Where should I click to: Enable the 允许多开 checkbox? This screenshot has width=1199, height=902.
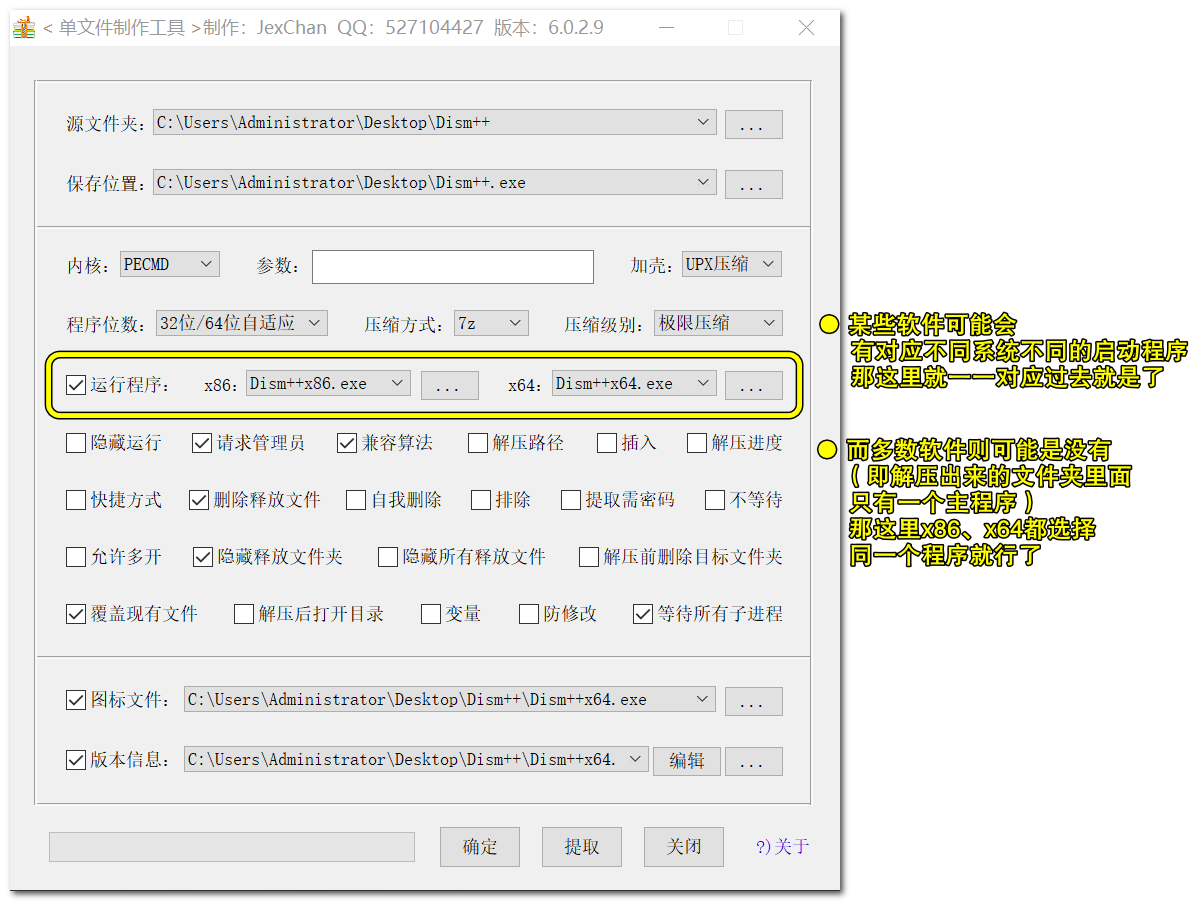76,557
